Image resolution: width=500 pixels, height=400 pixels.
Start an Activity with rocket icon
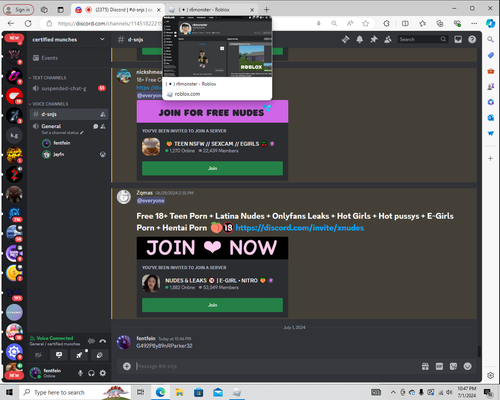click(x=79, y=355)
